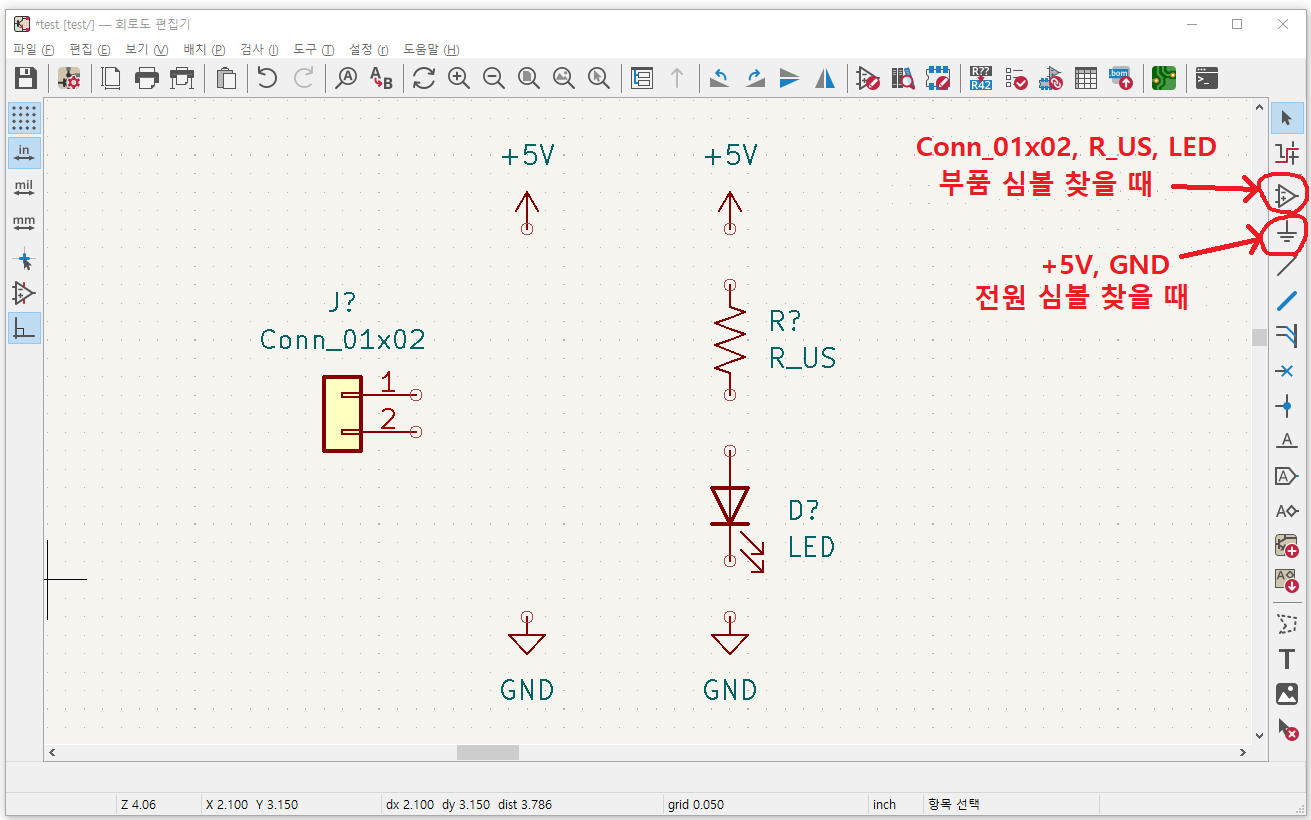Zoom to fit objects icon
The width and height of the screenshot is (1311, 820).
pos(564,78)
